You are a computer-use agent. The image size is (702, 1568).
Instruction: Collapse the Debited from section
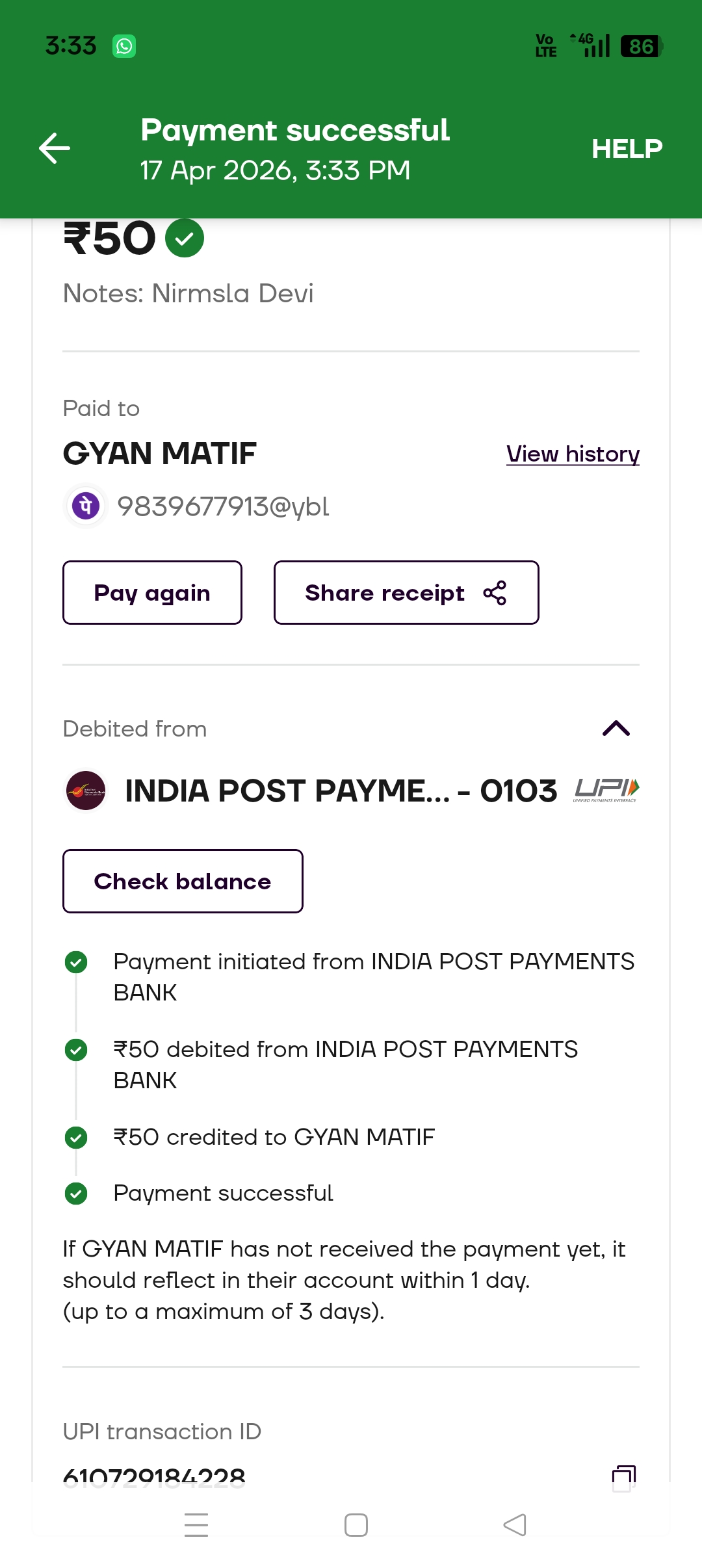coord(616,729)
